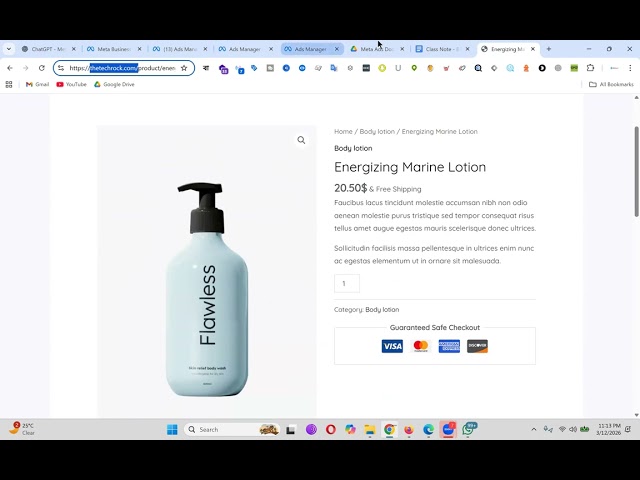
Task: Zoom product image with magnifier icon
Action: click(x=301, y=140)
